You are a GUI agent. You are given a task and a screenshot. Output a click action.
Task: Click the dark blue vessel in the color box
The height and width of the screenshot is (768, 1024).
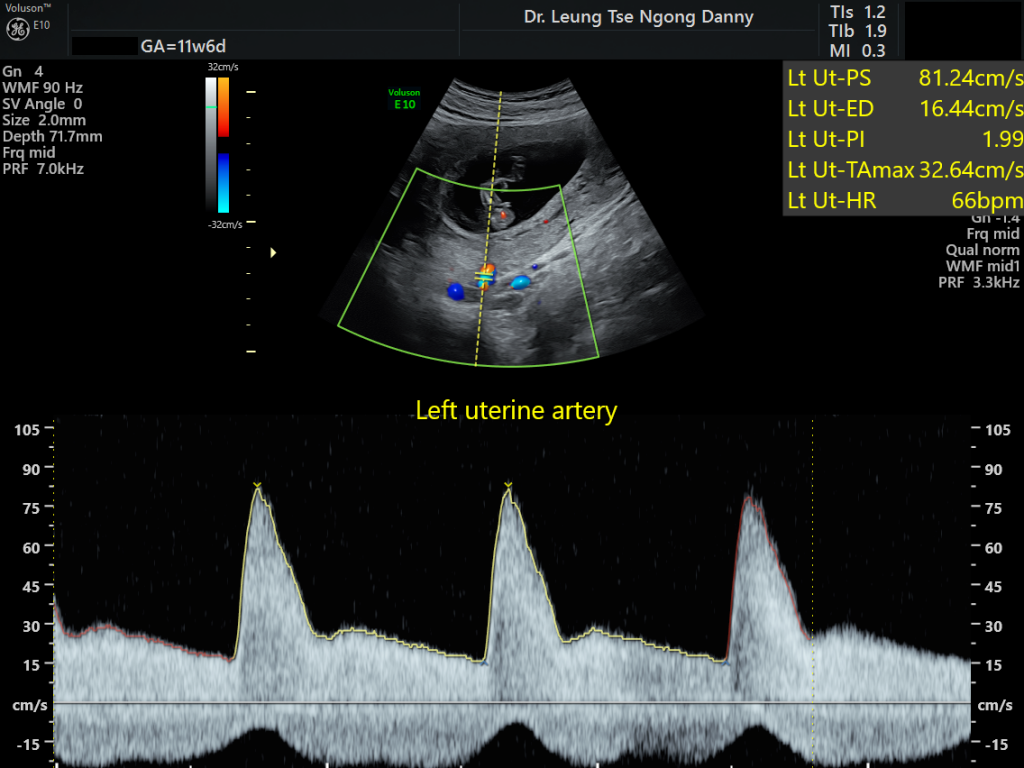pos(455,291)
